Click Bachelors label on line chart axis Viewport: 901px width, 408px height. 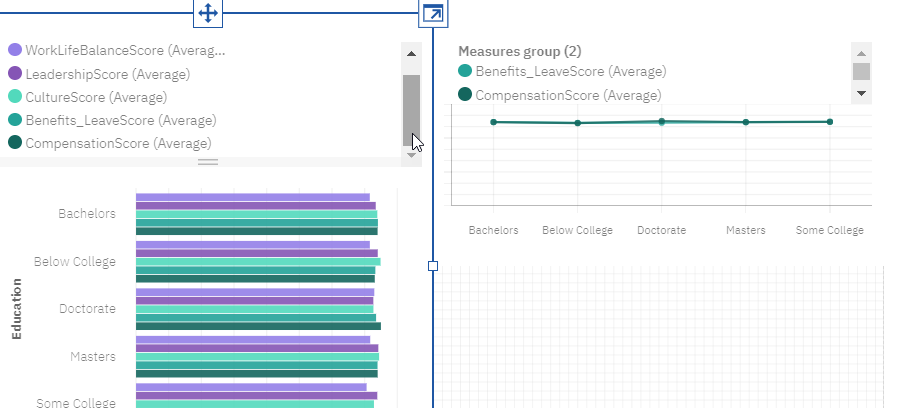[x=494, y=230]
